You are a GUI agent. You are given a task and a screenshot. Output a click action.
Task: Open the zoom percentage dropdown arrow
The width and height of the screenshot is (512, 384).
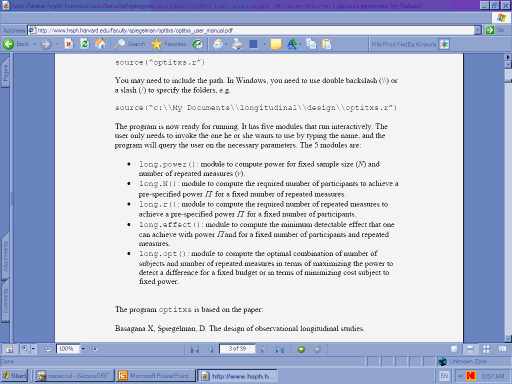[x=83, y=349]
